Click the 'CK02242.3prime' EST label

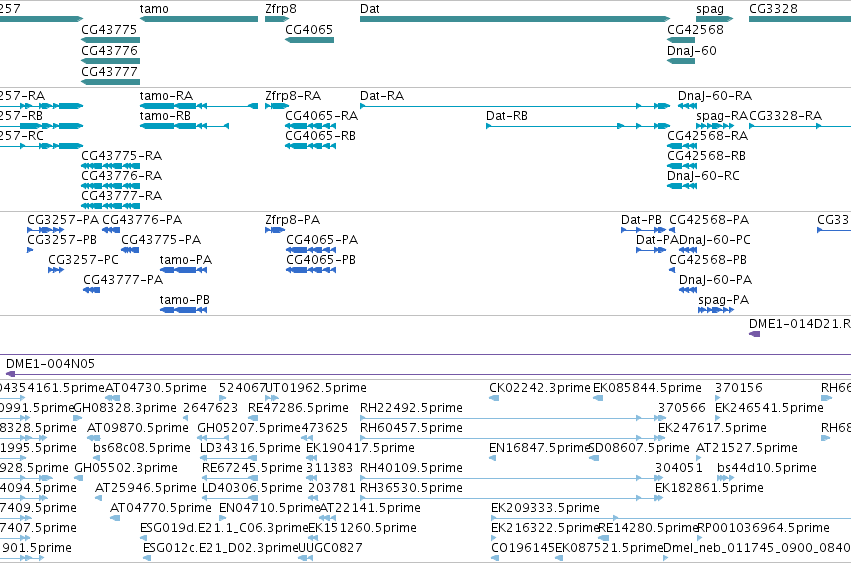[539, 388]
